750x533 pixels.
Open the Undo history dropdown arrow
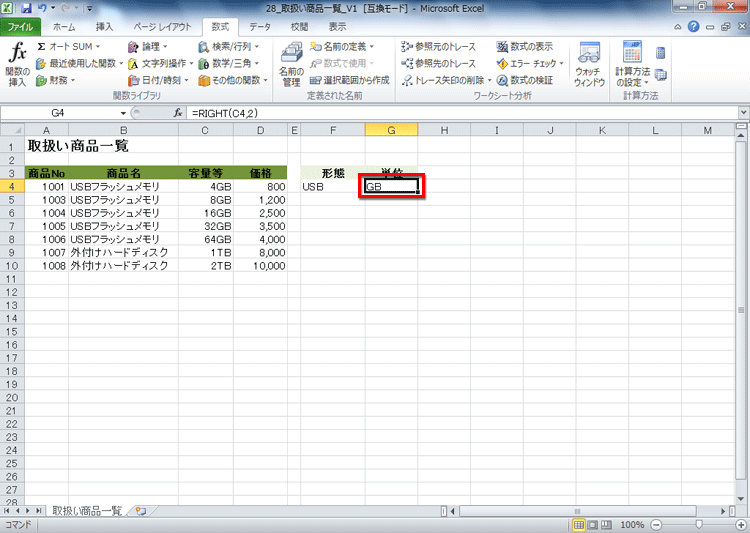point(53,8)
